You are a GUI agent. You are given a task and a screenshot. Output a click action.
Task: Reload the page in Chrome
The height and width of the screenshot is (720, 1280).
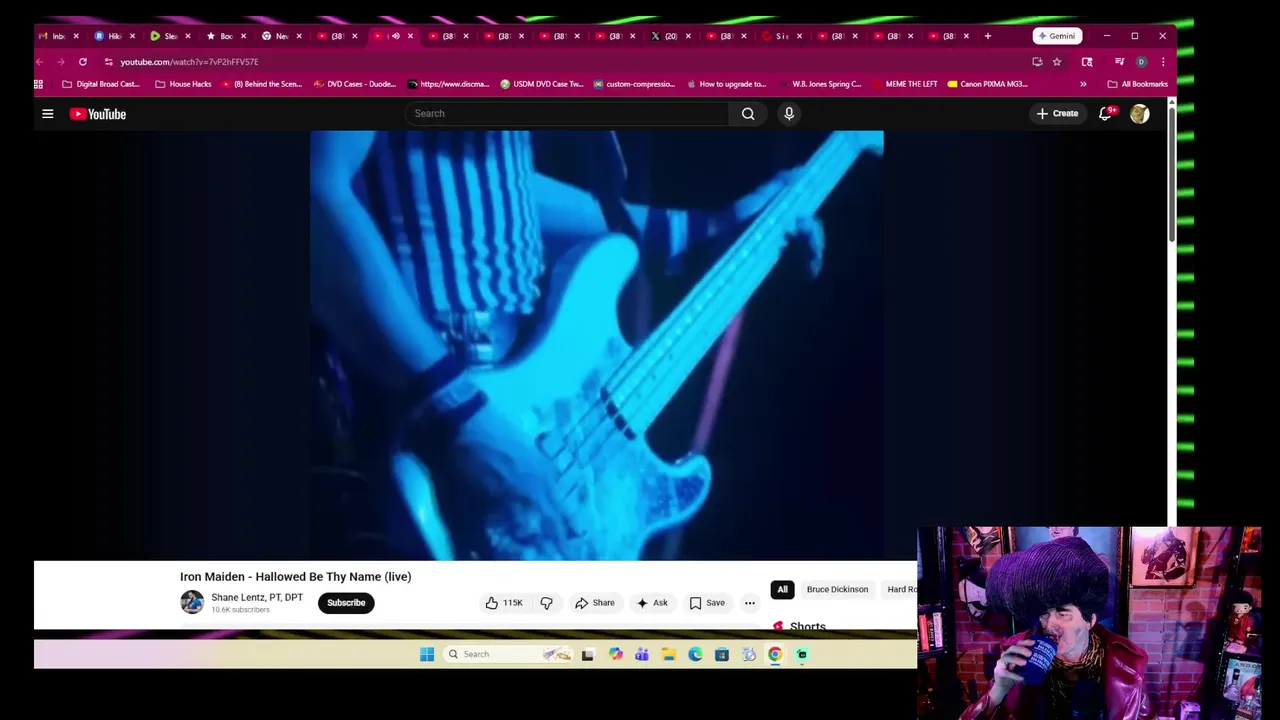[x=83, y=62]
